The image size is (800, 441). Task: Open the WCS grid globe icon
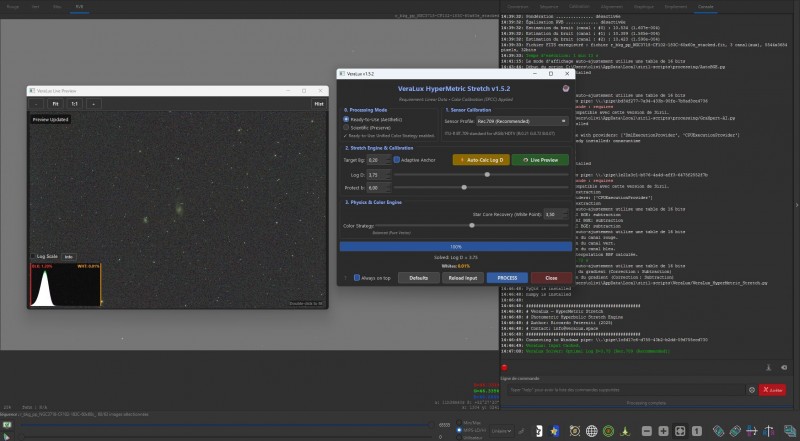coord(591,431)
